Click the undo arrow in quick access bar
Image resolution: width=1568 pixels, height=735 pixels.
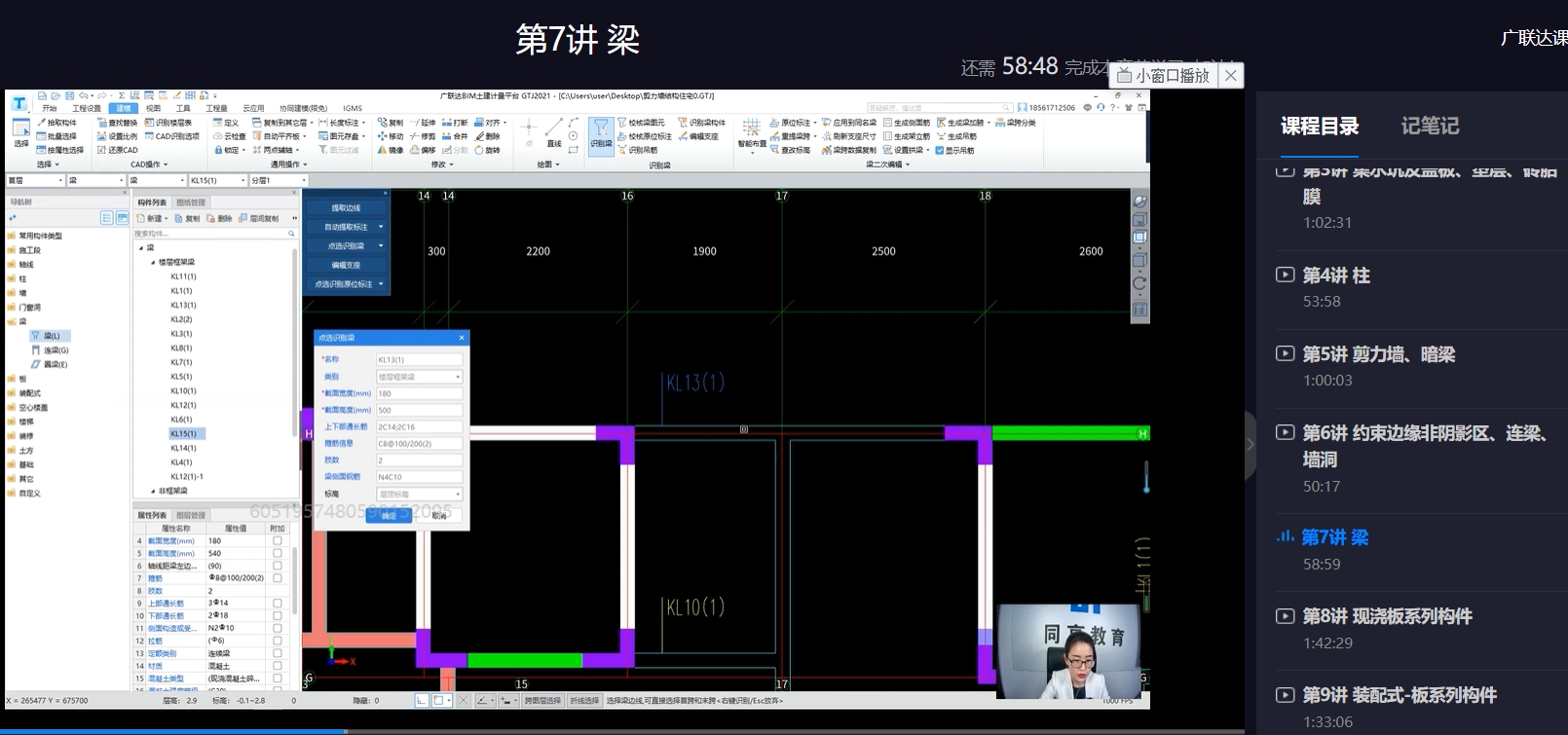(x=84, y=95)
